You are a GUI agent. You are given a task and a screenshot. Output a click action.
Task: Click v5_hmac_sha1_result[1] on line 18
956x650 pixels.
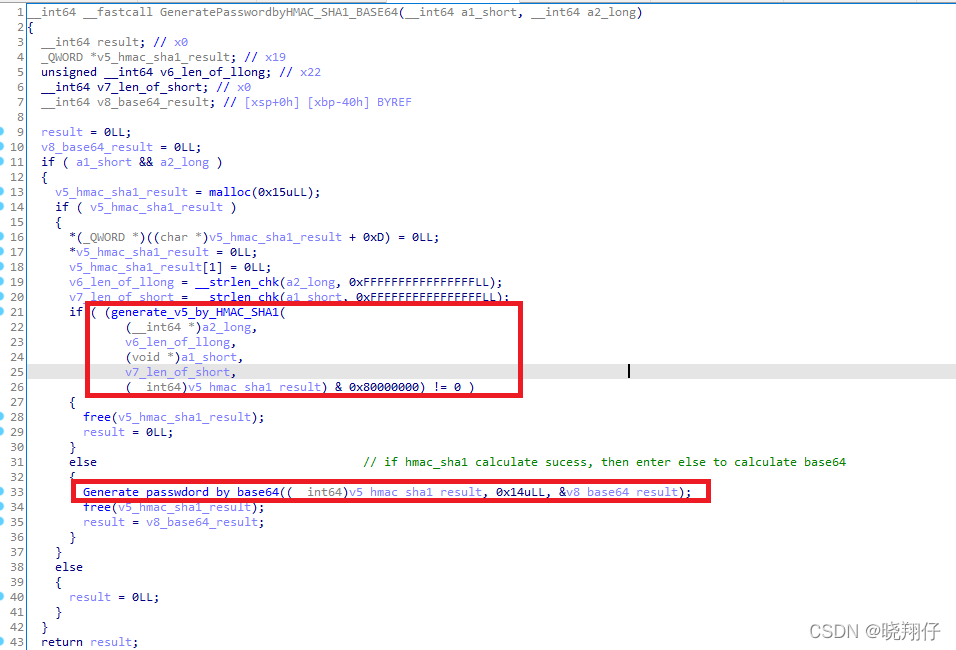tap(146, 267)
